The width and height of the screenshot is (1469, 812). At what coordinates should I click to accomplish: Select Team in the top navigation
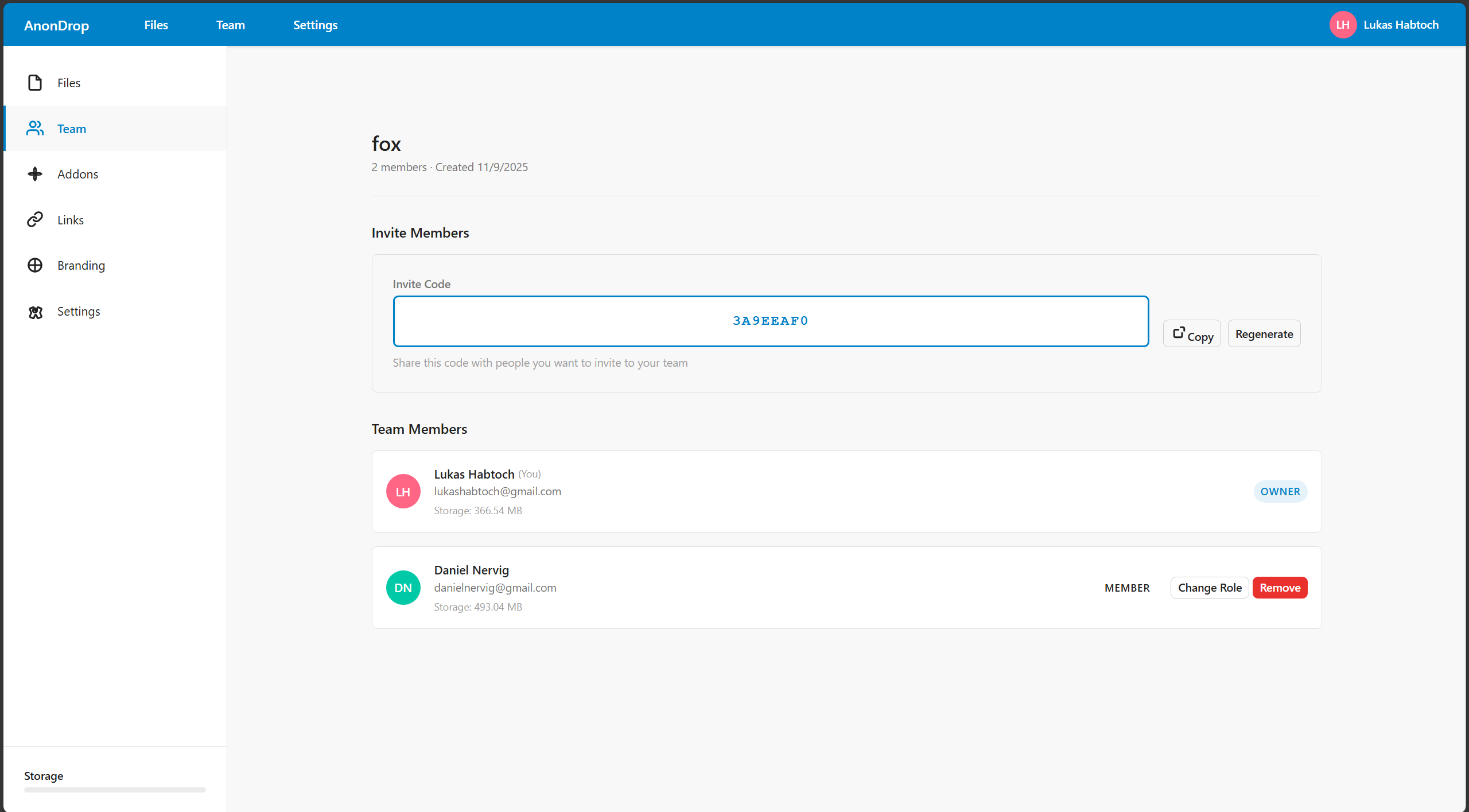tap(230, 25)
